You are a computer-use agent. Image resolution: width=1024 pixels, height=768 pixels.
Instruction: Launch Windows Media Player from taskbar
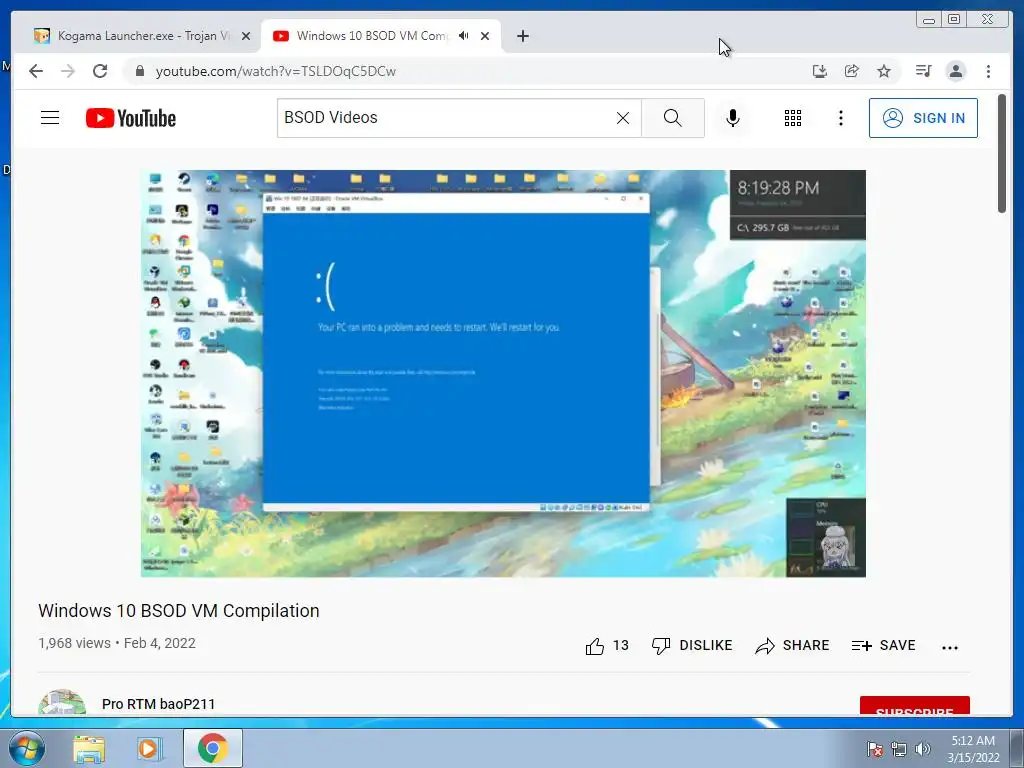[x=150, y=748]
